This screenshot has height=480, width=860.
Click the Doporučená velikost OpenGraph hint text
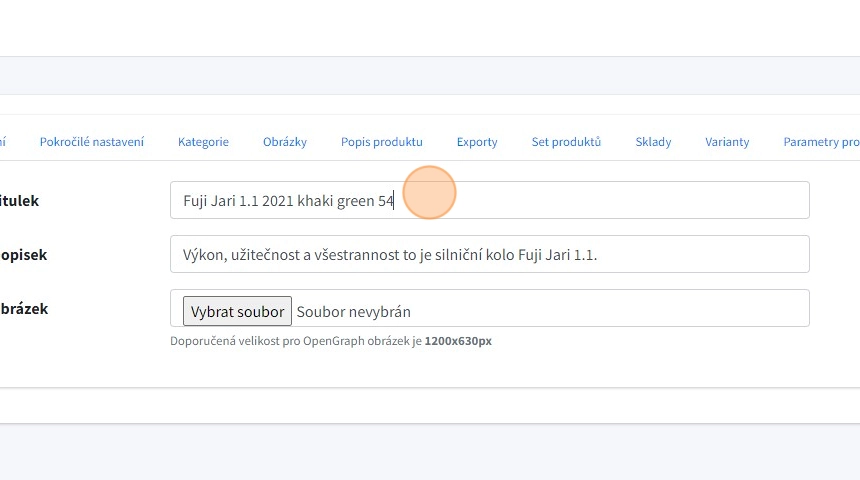(330, 341)
